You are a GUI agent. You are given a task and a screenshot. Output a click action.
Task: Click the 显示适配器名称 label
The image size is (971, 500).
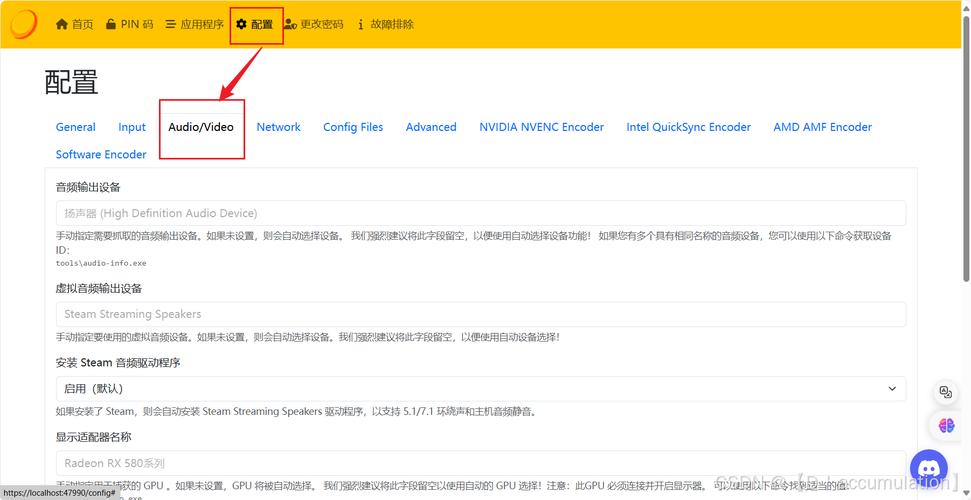[94, 437]
